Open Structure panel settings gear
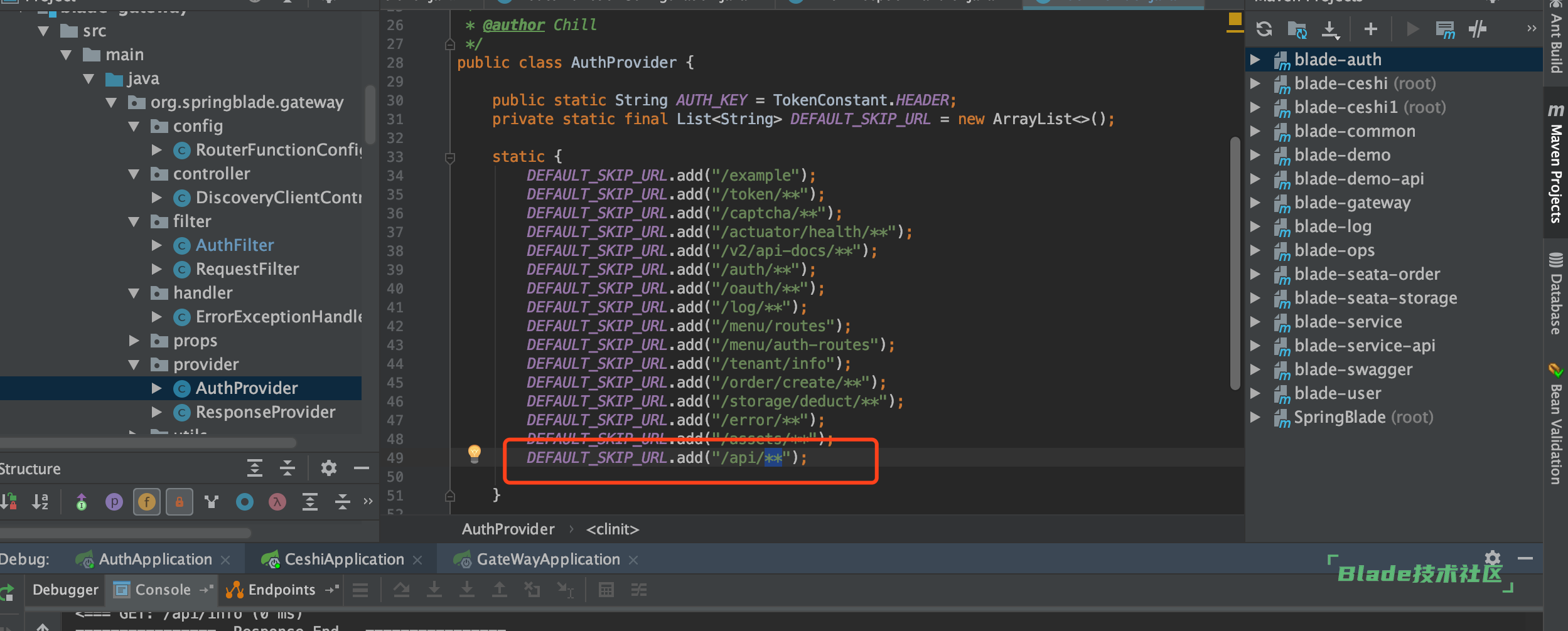The height and width of the screenshot is (631, 1568). pos(329,468)
